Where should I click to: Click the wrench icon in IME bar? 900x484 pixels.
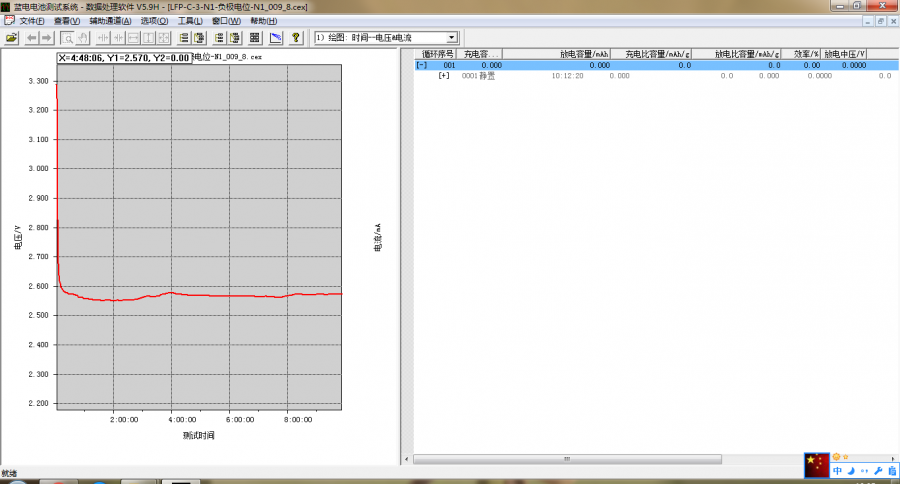point(878,470)
